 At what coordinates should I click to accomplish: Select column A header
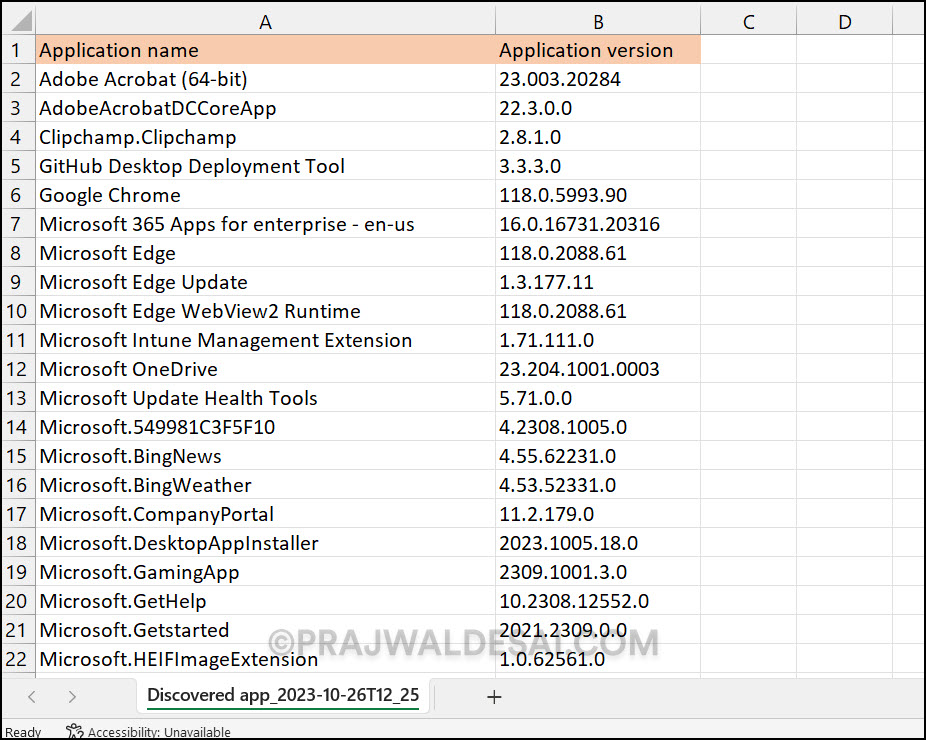coord(265,21)
